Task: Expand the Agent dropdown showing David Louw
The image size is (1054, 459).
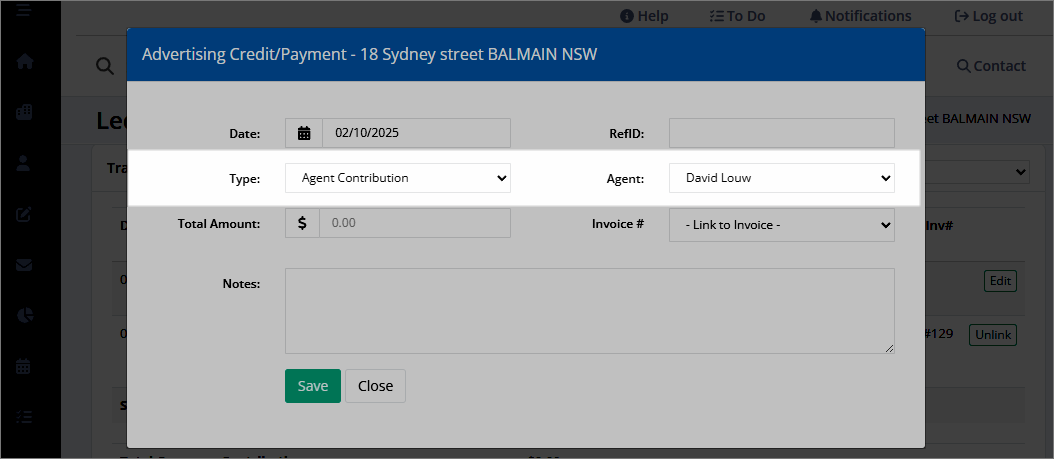Action: tap(782, 178)
